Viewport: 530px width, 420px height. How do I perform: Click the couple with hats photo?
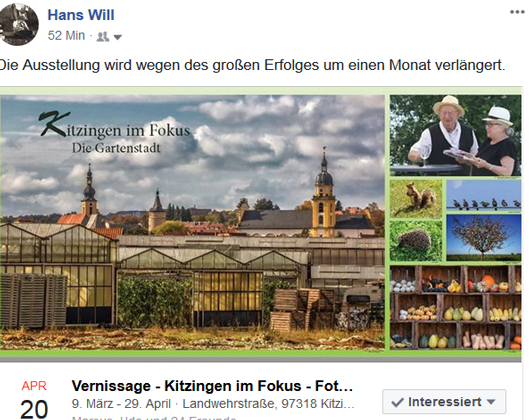(x=456, y=135)
